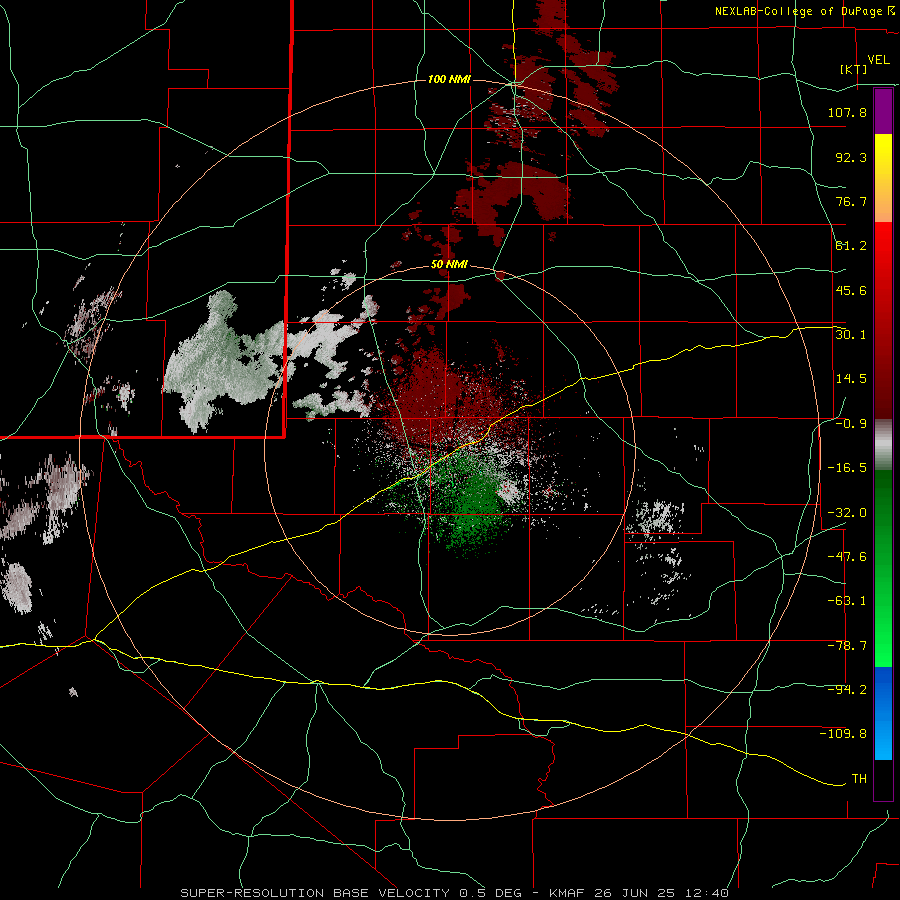Click the 45.6 velocity scale value

coord(851,290)
